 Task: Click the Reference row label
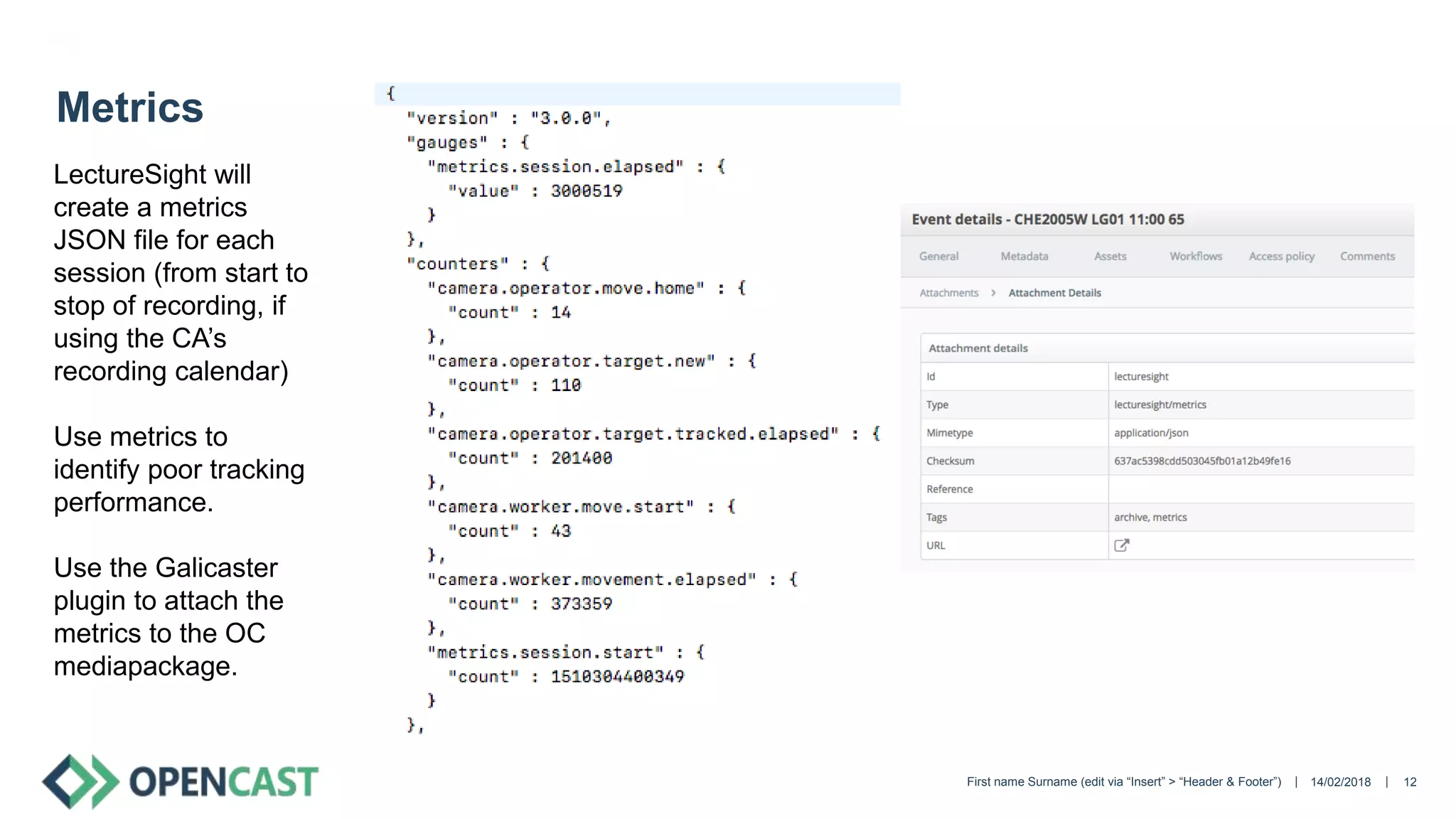(949, 489)
